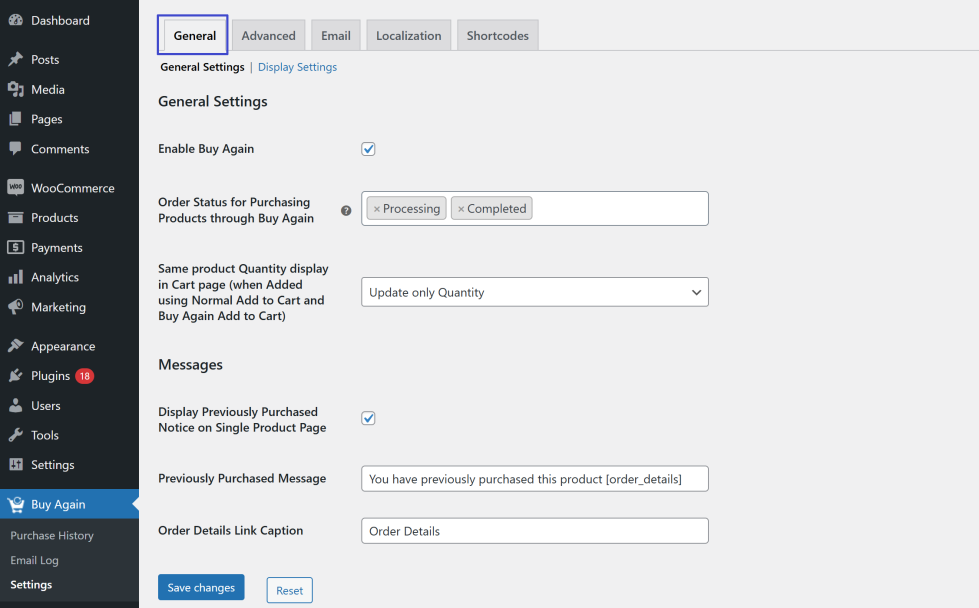
Task: Remove the Processing order status tag
Action: pyautogui.click(x=377, y=209)
